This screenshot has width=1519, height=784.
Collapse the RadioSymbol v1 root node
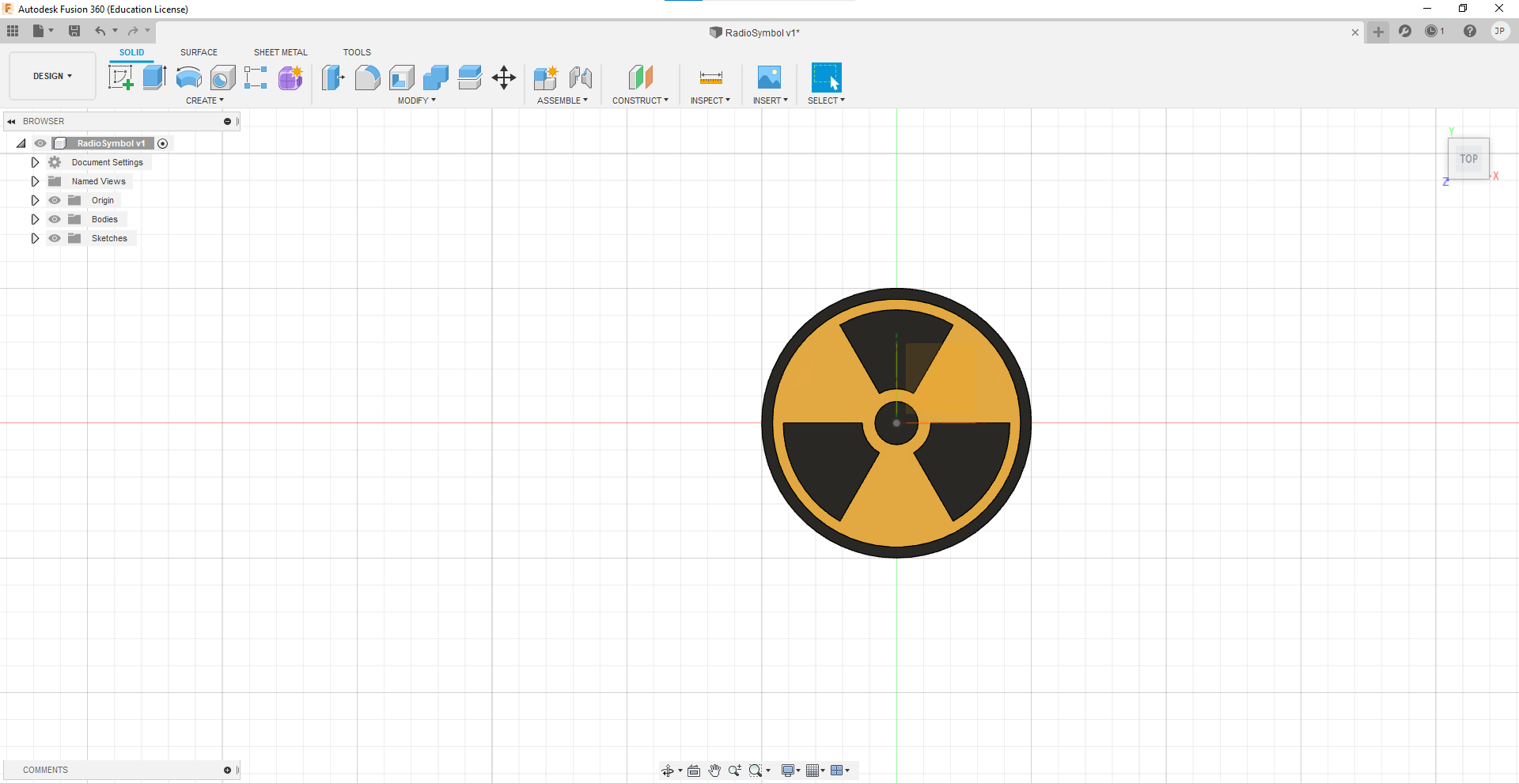click(21, 143)
